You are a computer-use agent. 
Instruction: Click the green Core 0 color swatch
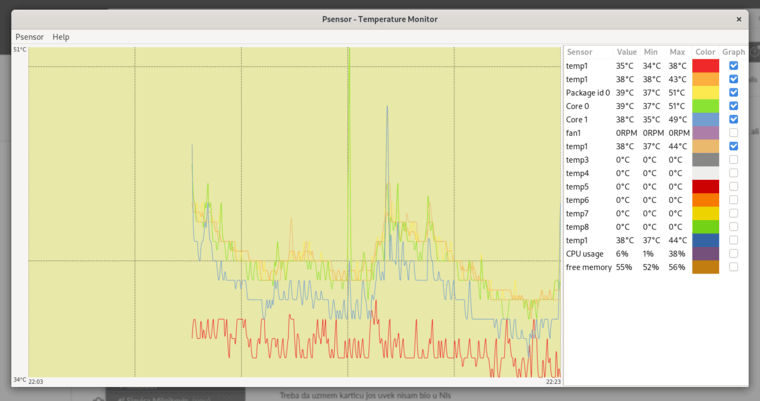point(705,106)
